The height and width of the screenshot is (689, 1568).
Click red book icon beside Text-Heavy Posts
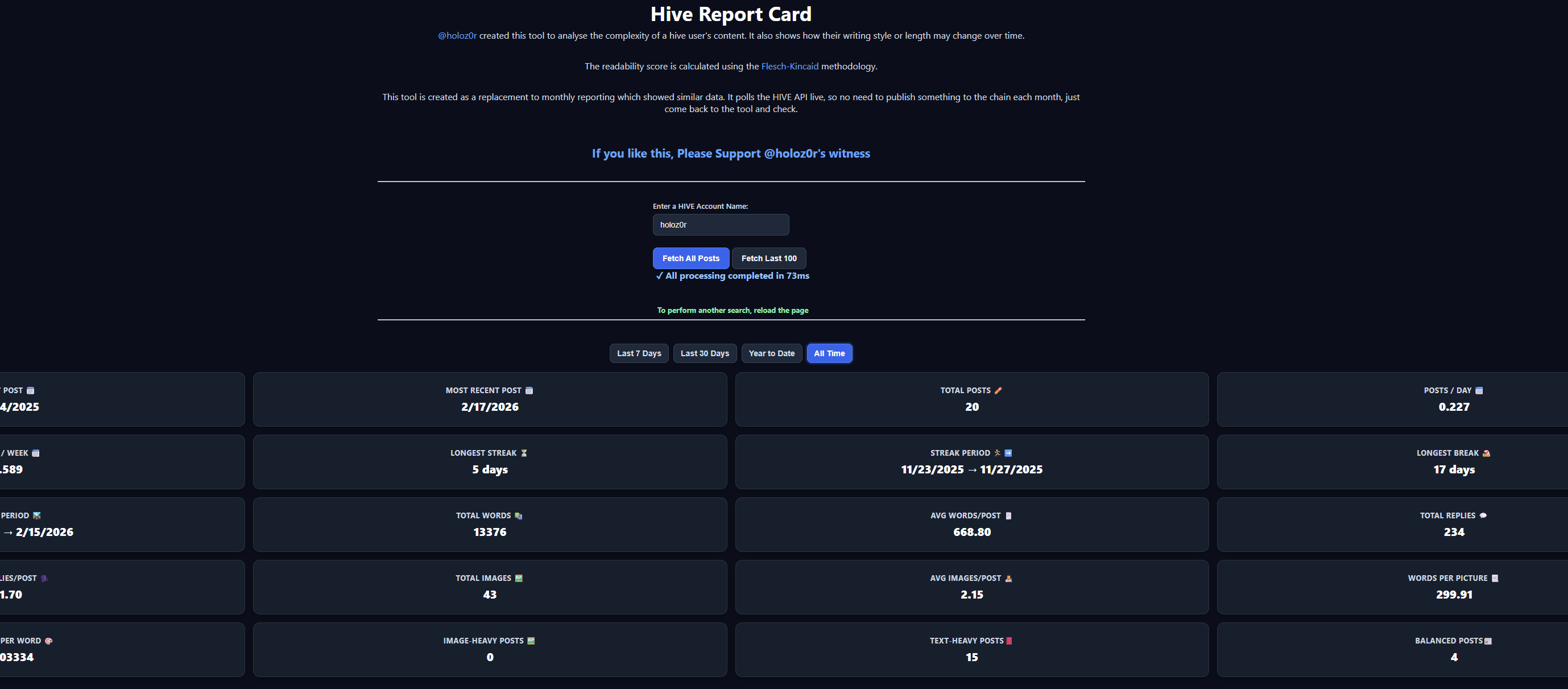pyautogui.click(x=1008, y=641)
